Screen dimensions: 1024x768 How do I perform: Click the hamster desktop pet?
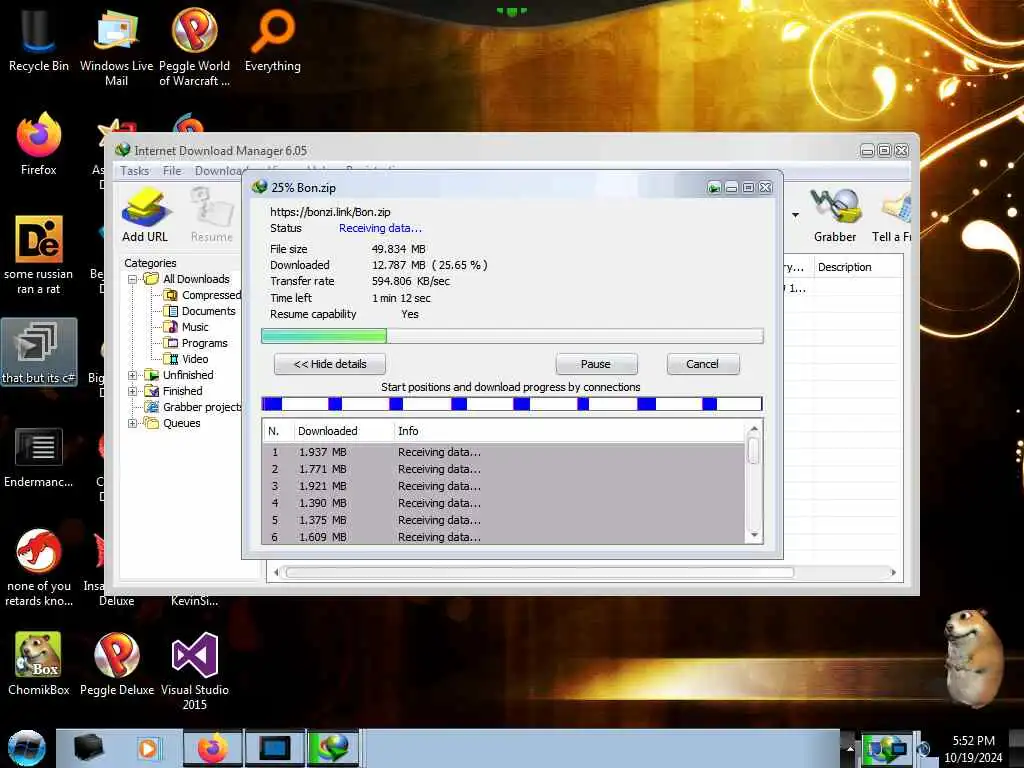[x=974, y=657]
